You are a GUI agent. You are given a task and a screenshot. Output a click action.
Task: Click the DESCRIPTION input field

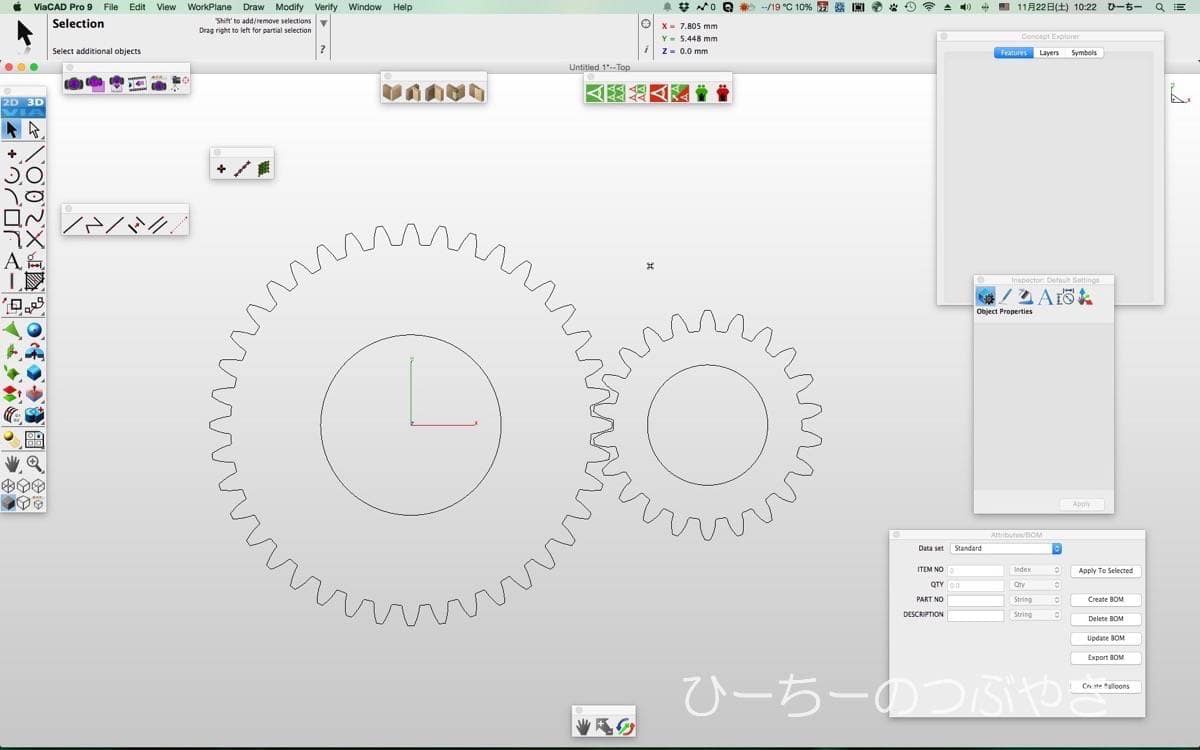[975, 615]
